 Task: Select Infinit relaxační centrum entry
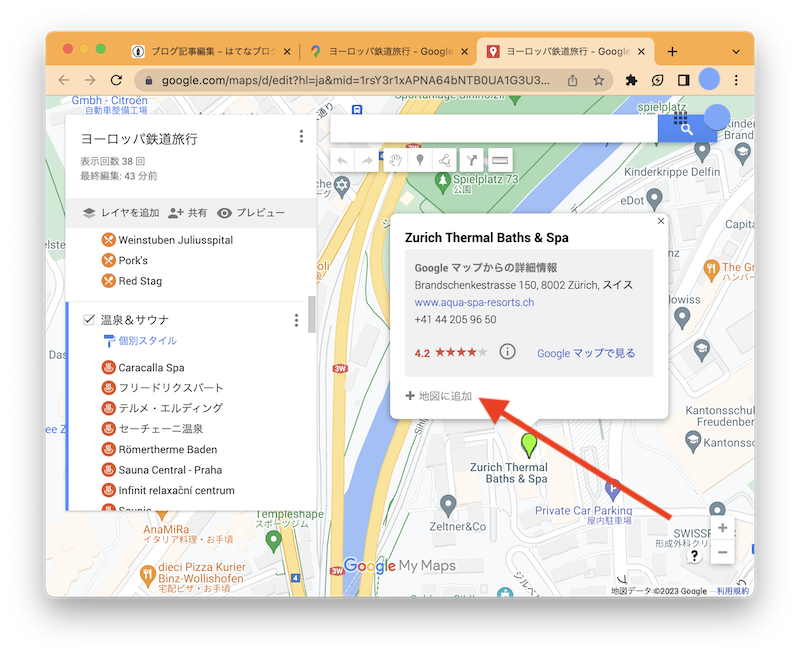(x=177, y=490)
